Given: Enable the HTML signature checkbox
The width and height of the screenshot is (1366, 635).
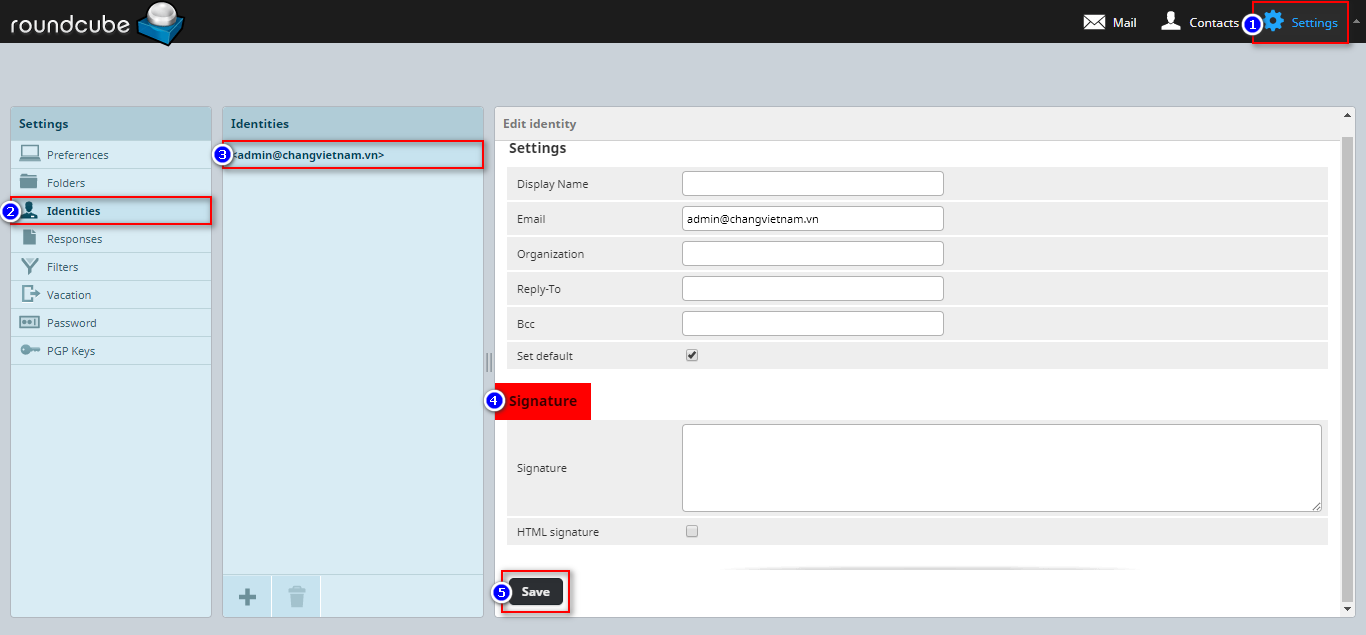Looking at the screenshot, I should tap(692, 532).
